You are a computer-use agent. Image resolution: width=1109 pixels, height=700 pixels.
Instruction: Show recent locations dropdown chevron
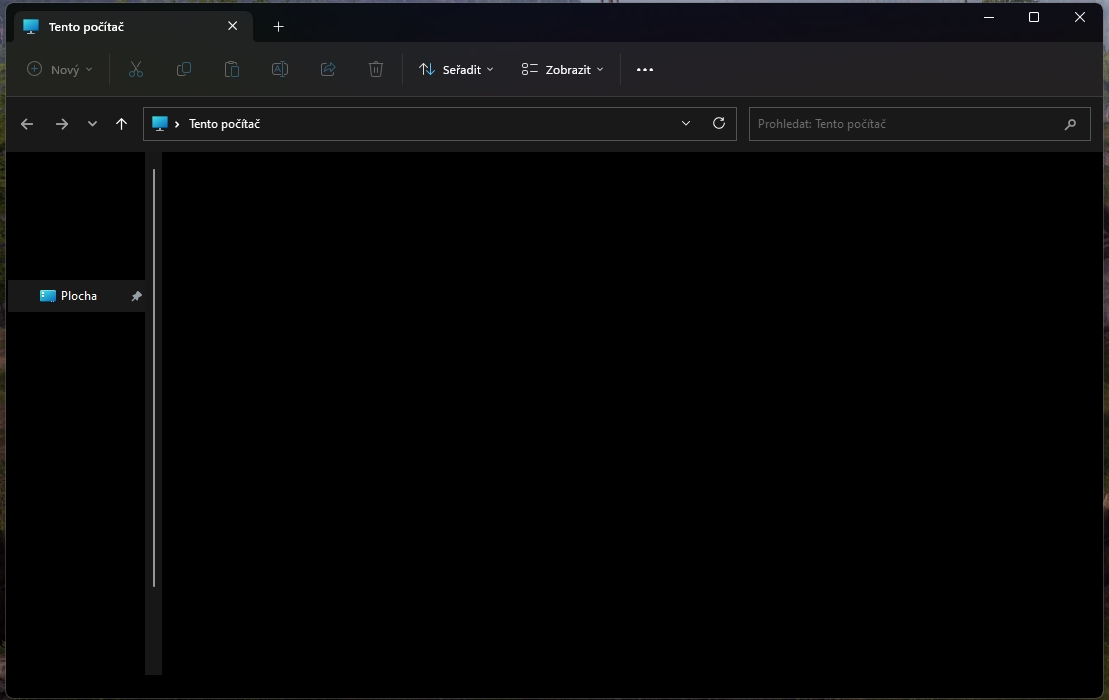(92, 124)
